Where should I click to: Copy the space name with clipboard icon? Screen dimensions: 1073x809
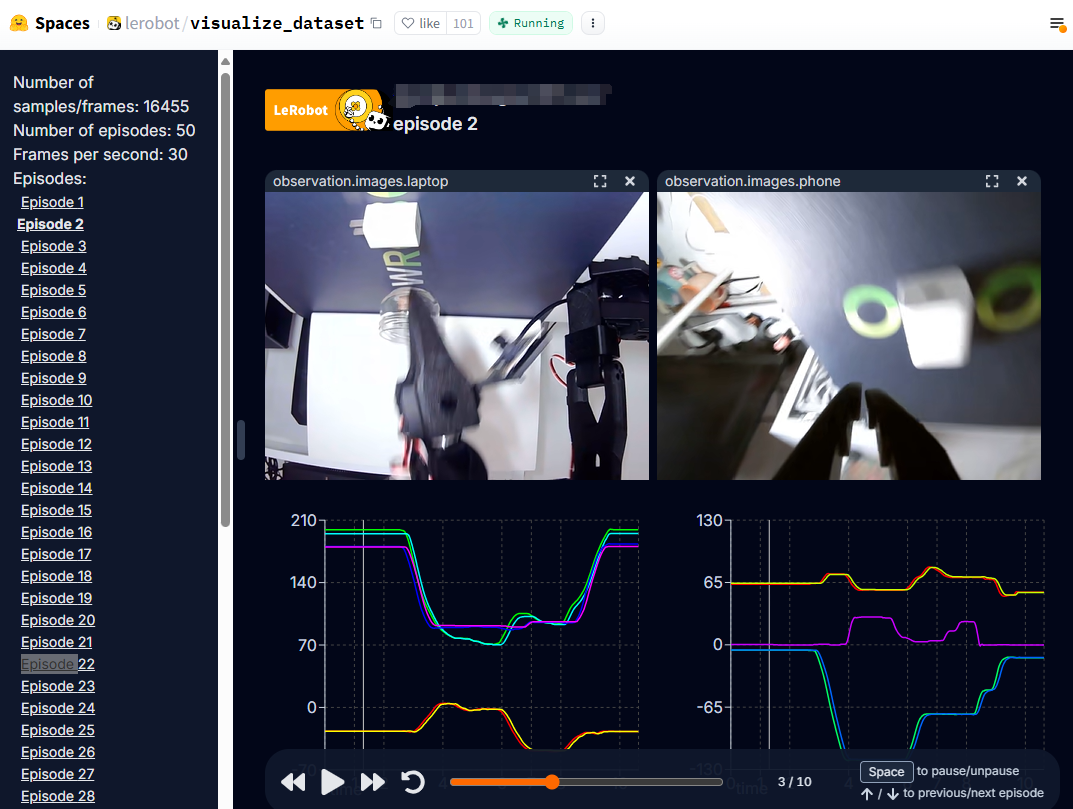[376, 23]
